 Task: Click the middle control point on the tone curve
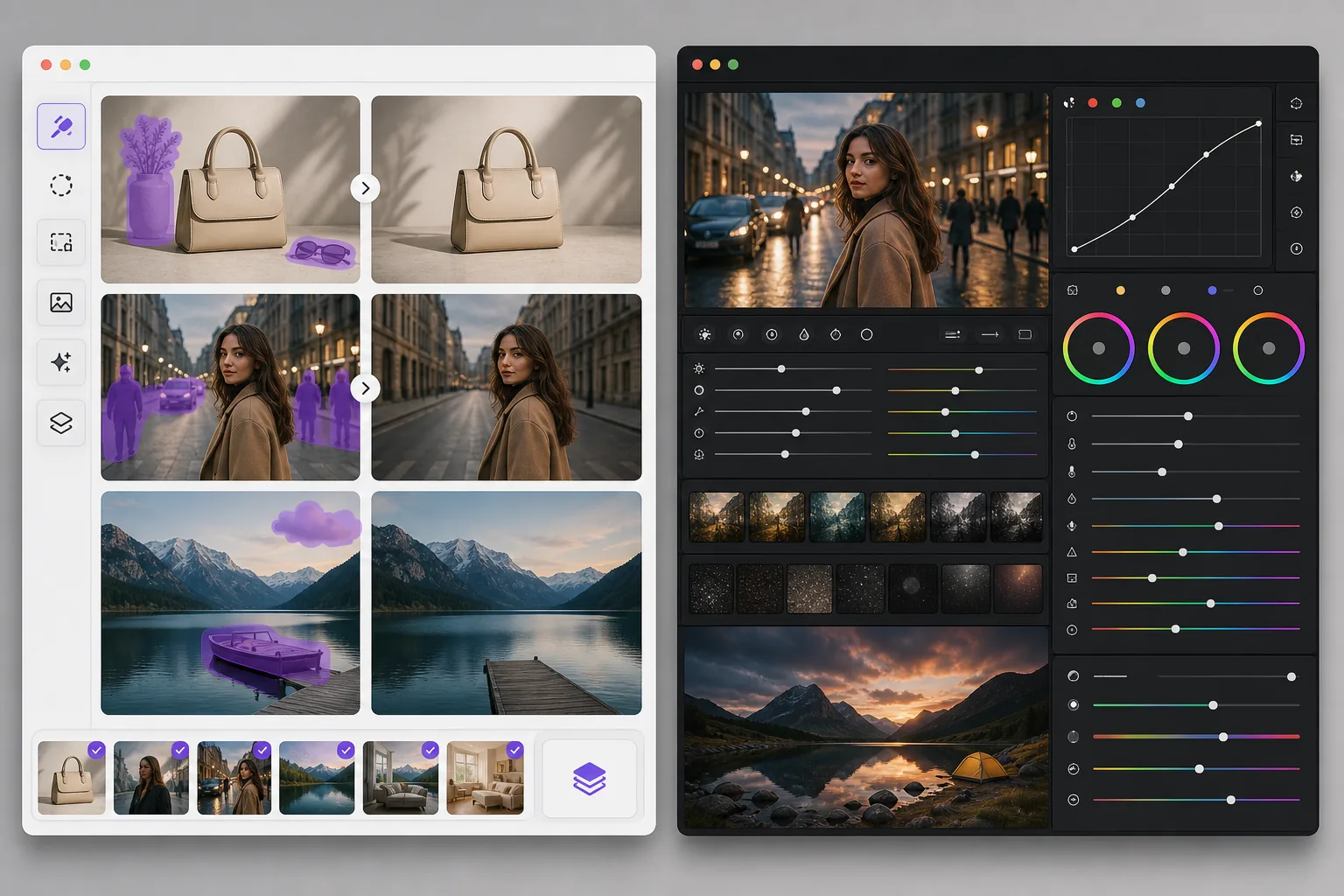pos(1172,186)
